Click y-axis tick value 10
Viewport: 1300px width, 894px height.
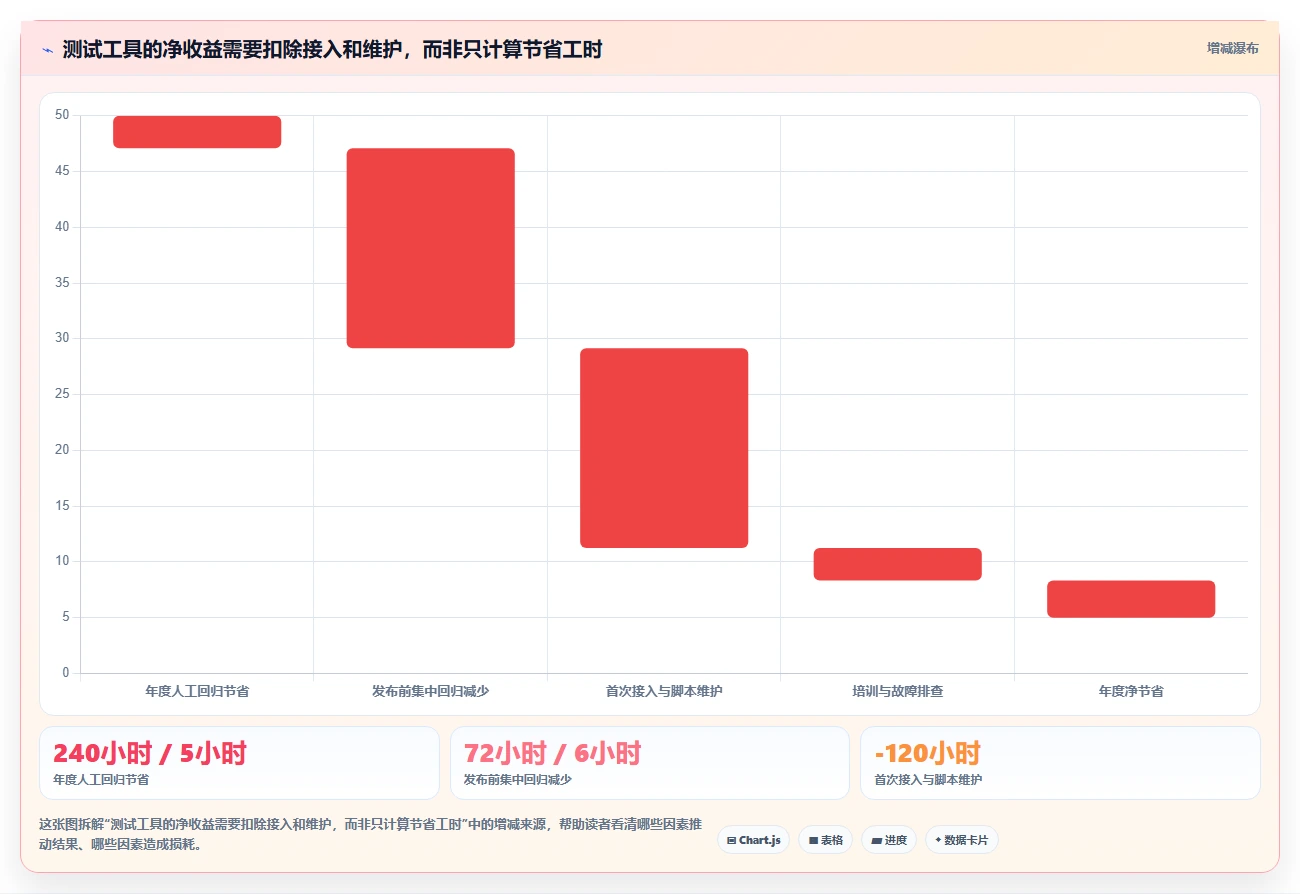click(x=62, y=561)
